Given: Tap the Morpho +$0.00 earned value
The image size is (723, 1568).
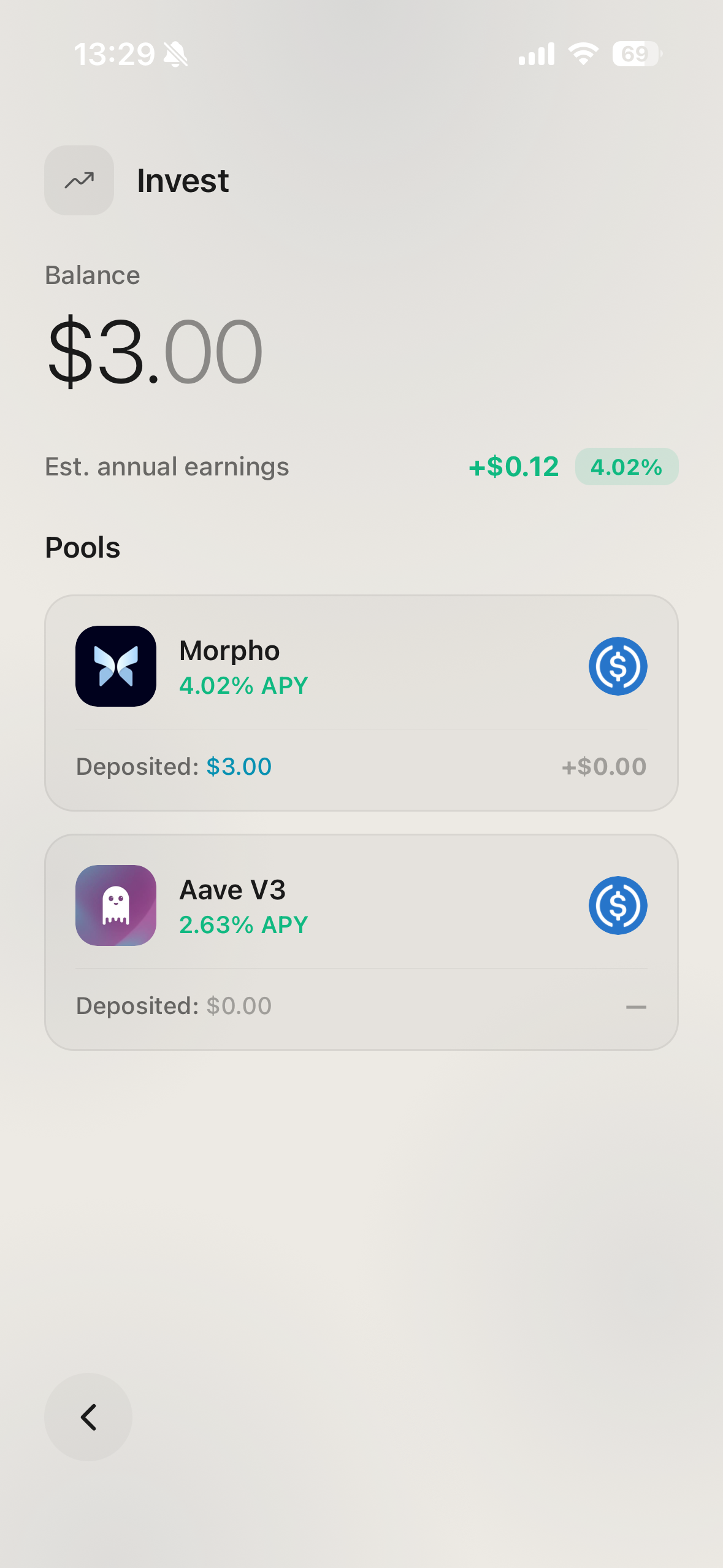Looking at the screenshot, I should (604, 767).
